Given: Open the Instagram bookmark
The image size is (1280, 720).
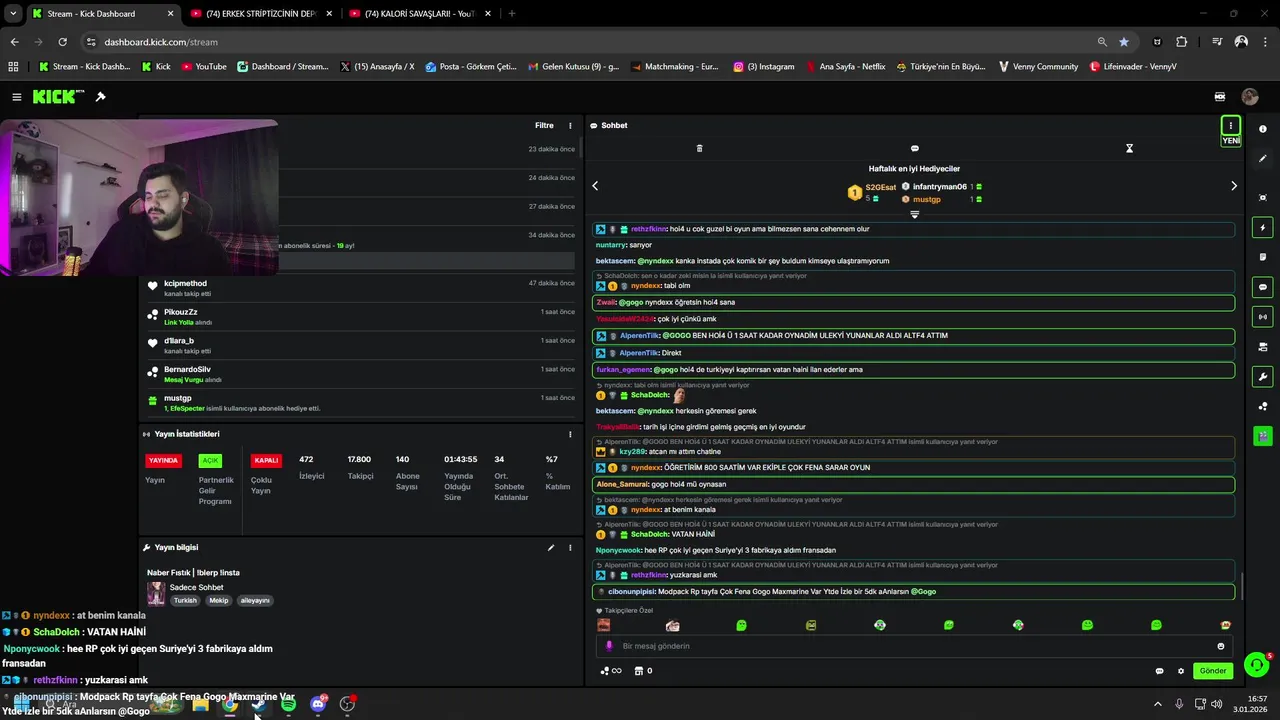Looking at the screenshot, I should click(x=764, y=67).
